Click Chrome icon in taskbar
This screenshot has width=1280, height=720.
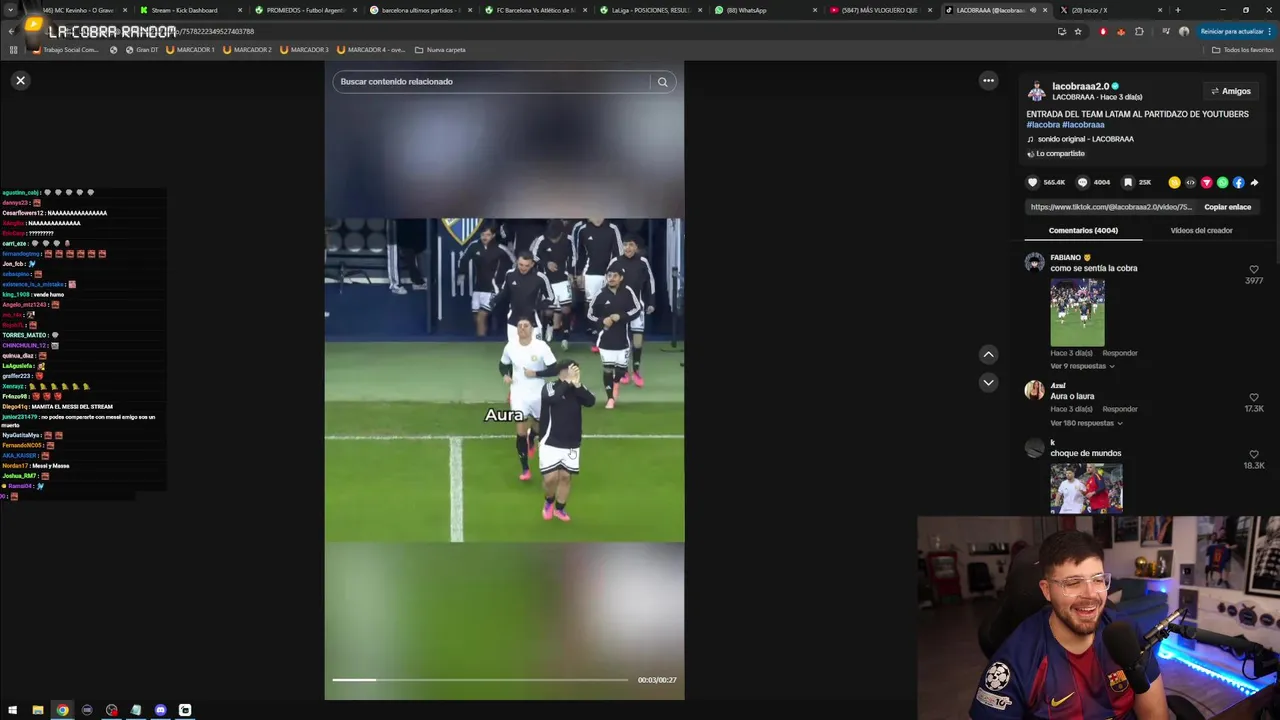(x=62, y=710)
